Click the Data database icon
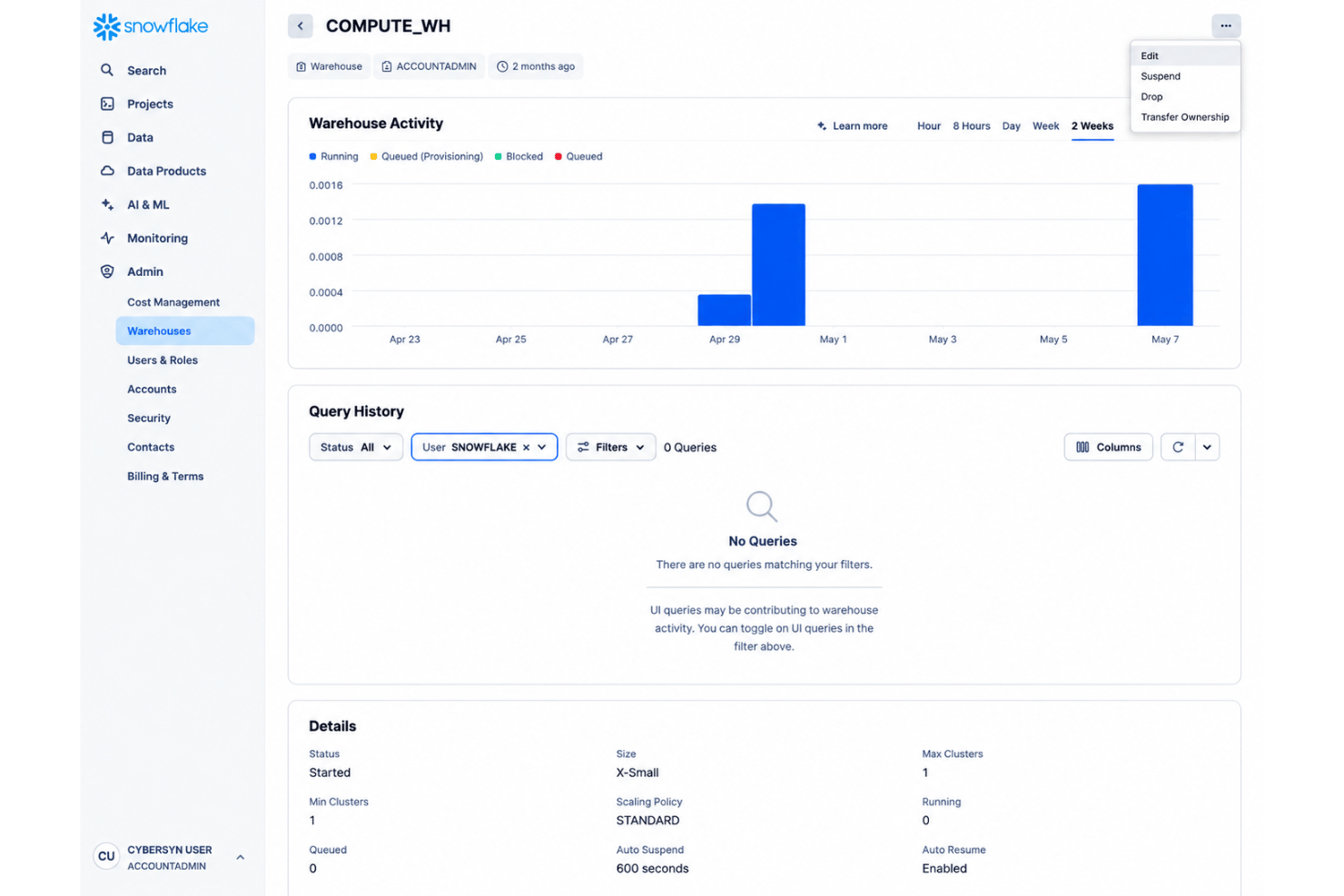1344x896 pixels. pyautogui.click(x=107, y=137)
